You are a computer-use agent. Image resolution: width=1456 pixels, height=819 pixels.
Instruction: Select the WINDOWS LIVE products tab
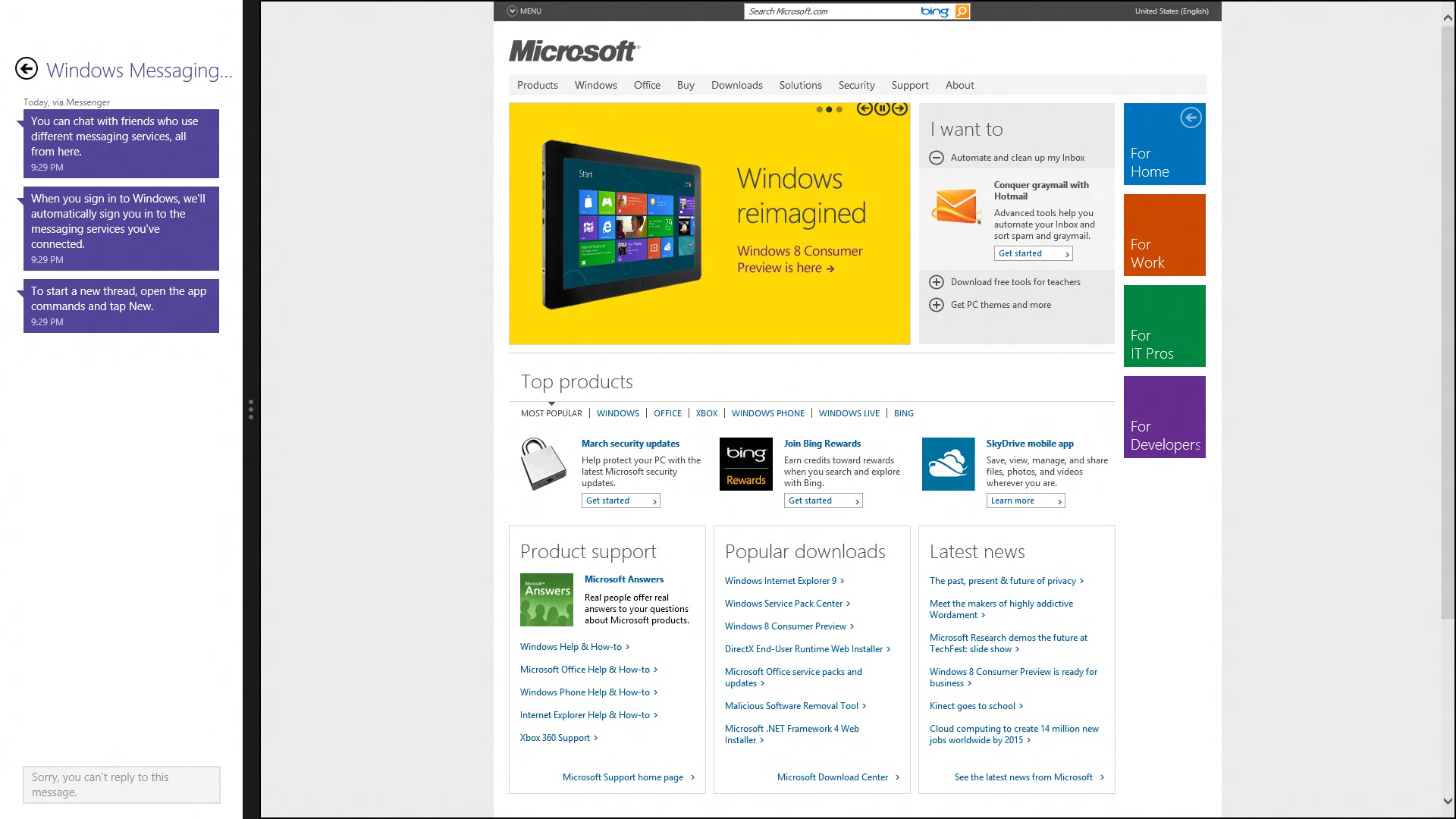tap(849, 413)
